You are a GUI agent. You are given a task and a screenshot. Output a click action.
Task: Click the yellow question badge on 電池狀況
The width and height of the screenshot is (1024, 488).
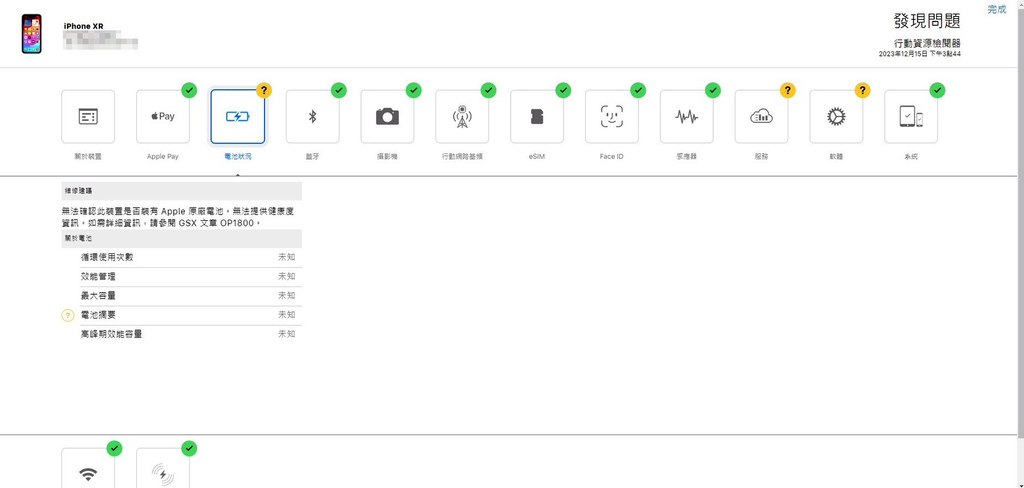coord(264,90)
